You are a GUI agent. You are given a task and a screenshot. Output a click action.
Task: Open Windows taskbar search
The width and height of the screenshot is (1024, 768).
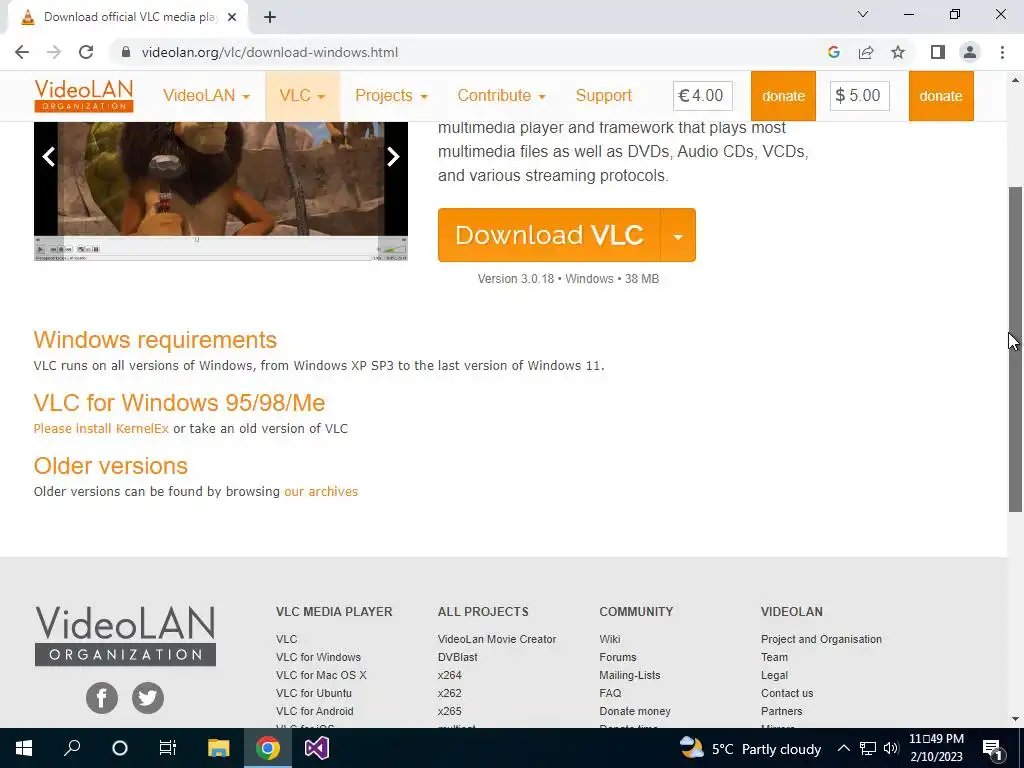[72, 748]
